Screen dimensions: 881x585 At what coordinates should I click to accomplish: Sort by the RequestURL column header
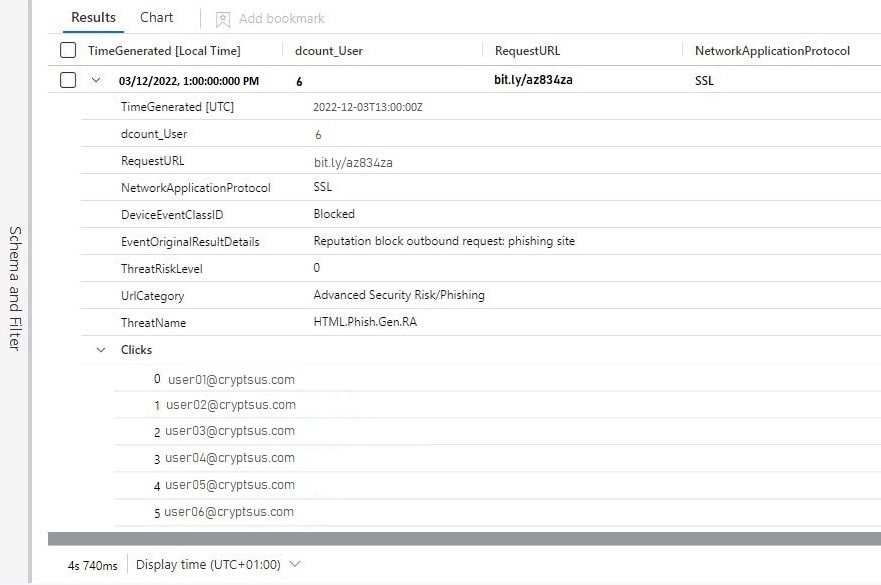(x=528, y=50)
